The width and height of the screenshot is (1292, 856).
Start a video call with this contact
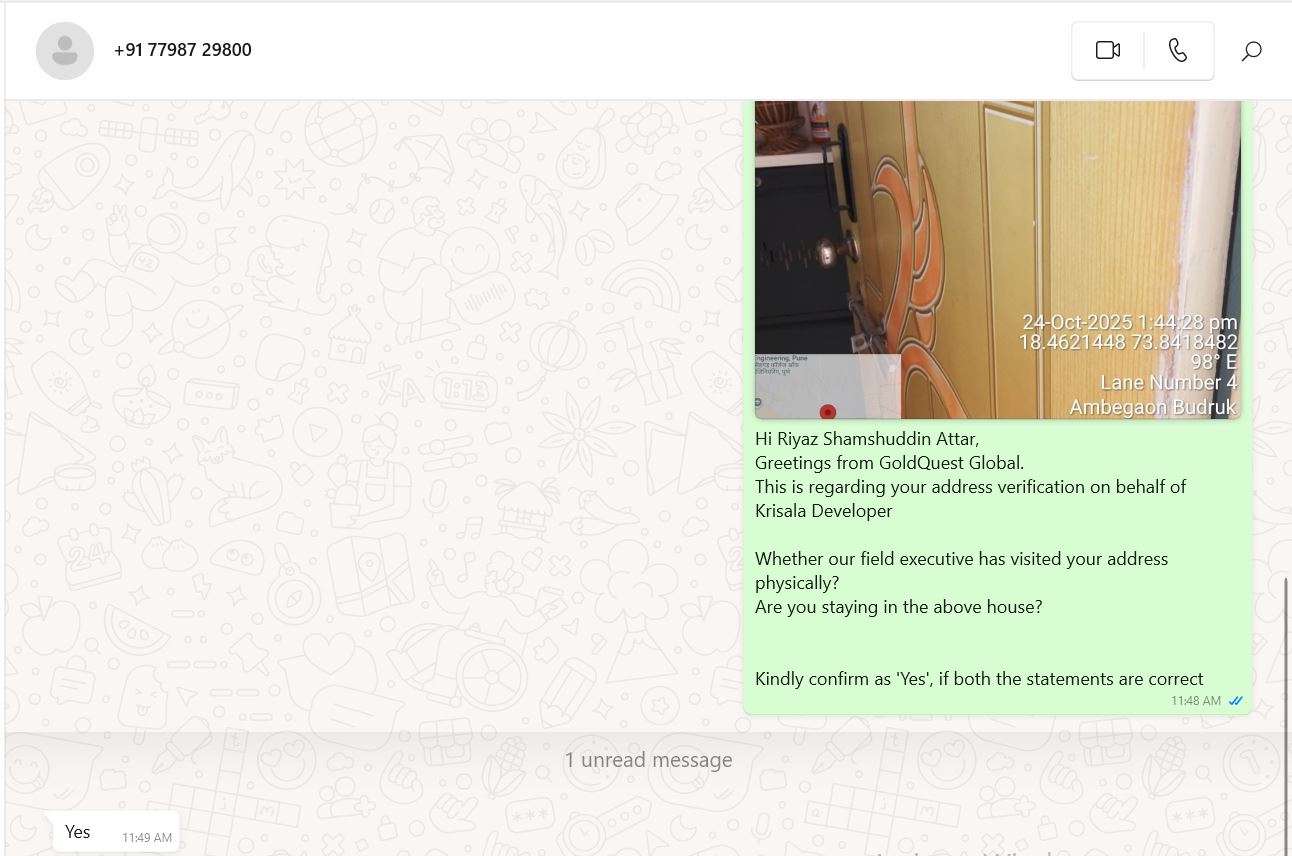[x=1107, y=50]
